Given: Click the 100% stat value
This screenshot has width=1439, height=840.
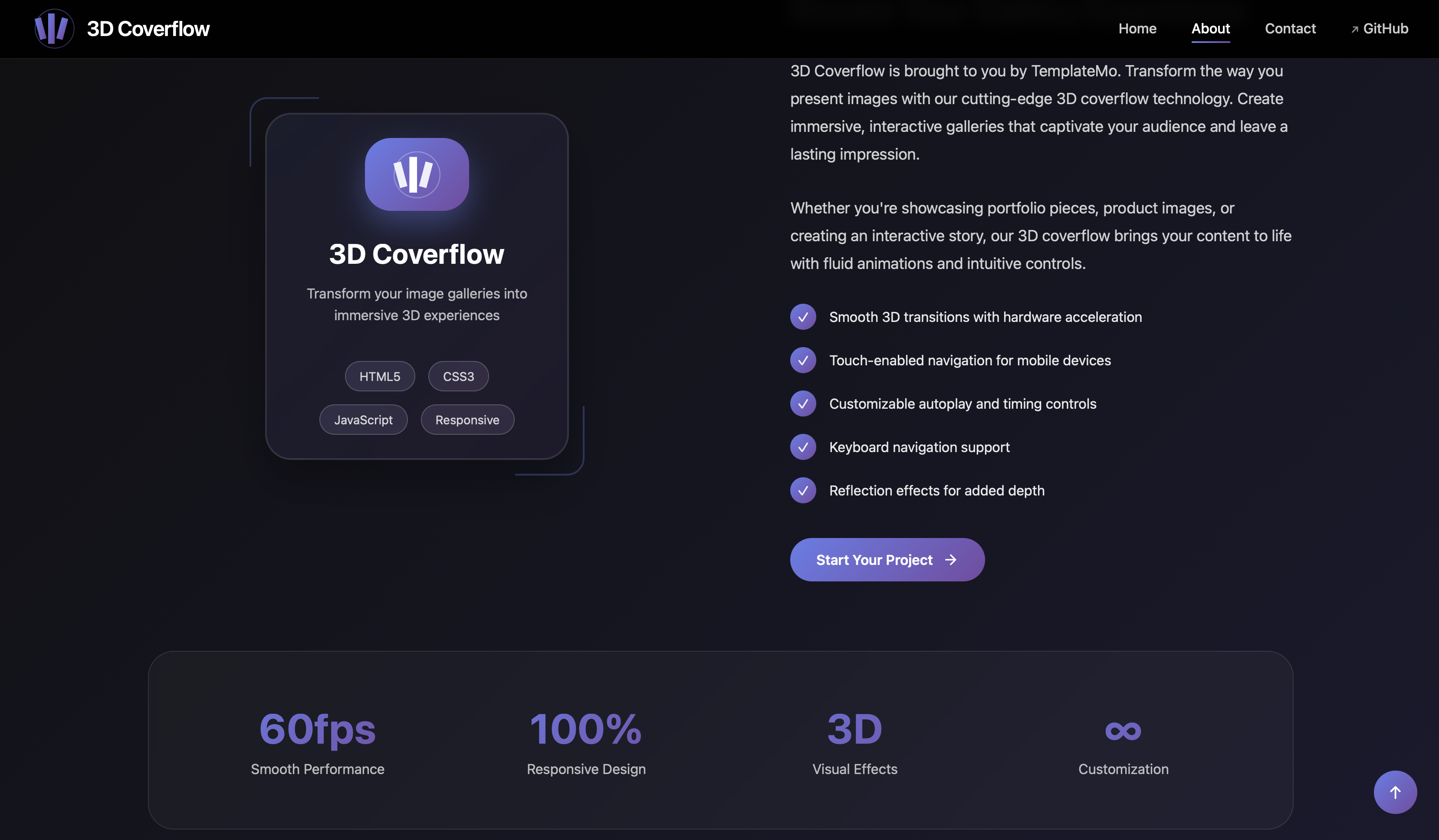Looking at the screenshot, I should tap(586, 729).
